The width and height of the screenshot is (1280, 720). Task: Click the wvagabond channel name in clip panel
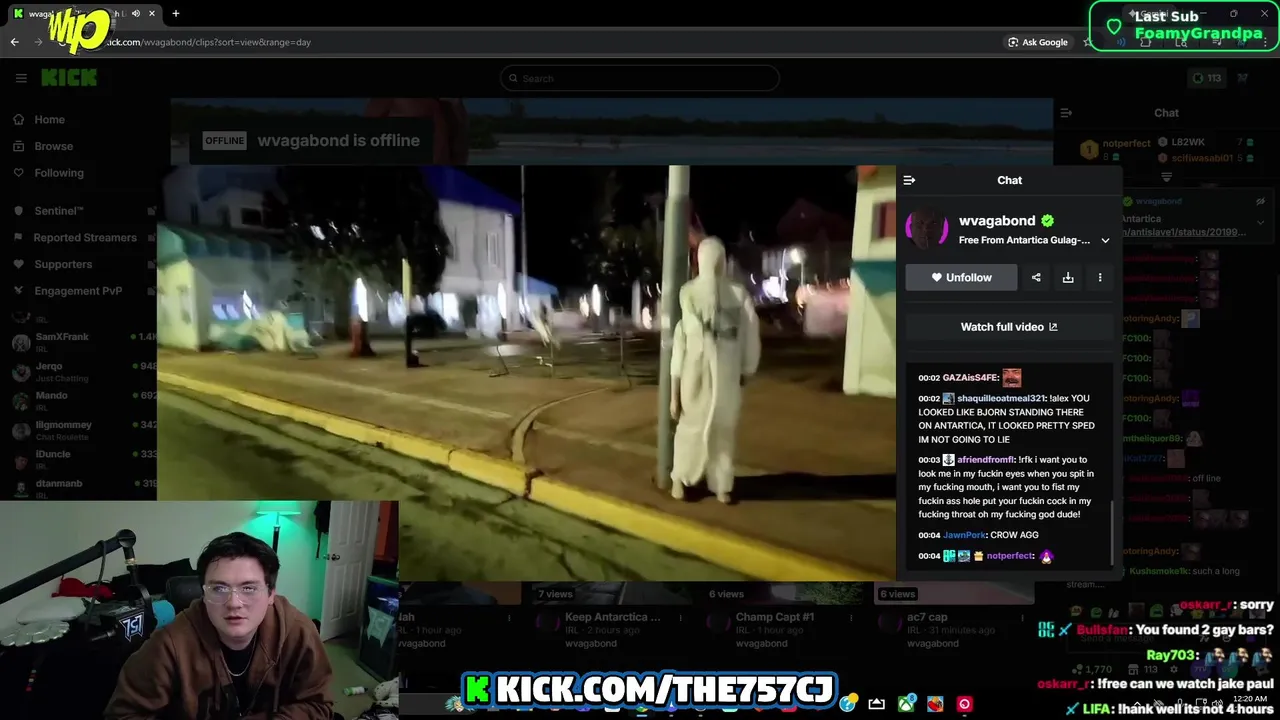click(x=997, y=221)
